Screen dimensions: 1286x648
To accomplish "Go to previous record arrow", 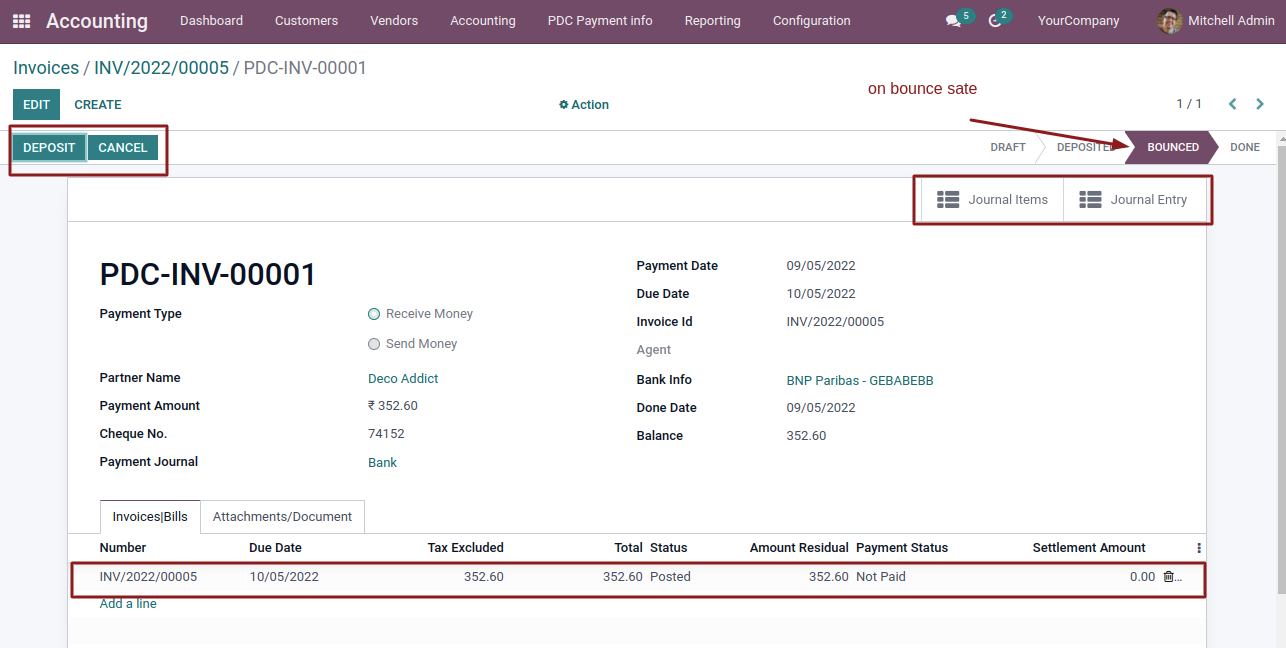I will tap(1232, 104).
